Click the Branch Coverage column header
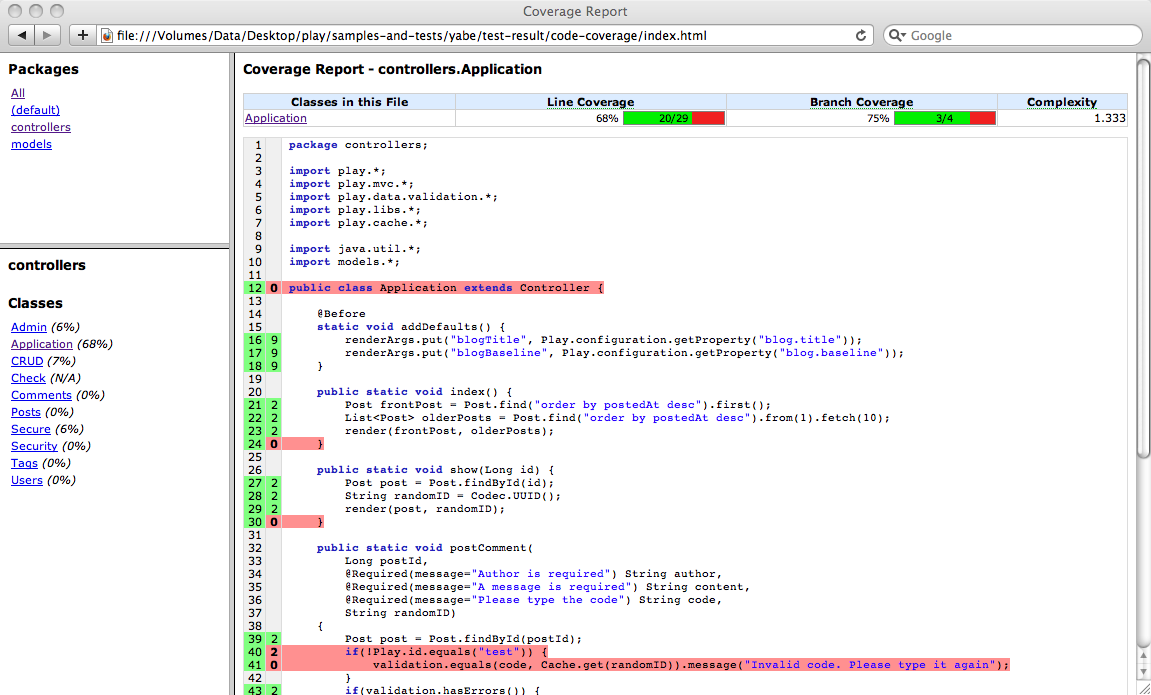 [x=861, y=102]
